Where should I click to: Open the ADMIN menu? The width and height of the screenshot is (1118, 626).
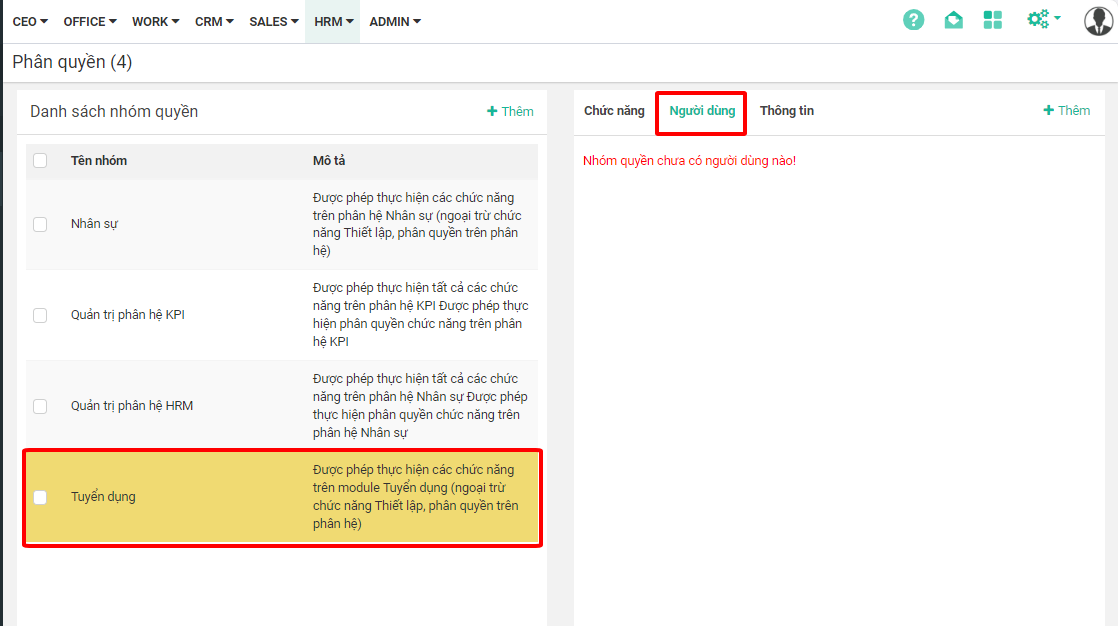394,21
